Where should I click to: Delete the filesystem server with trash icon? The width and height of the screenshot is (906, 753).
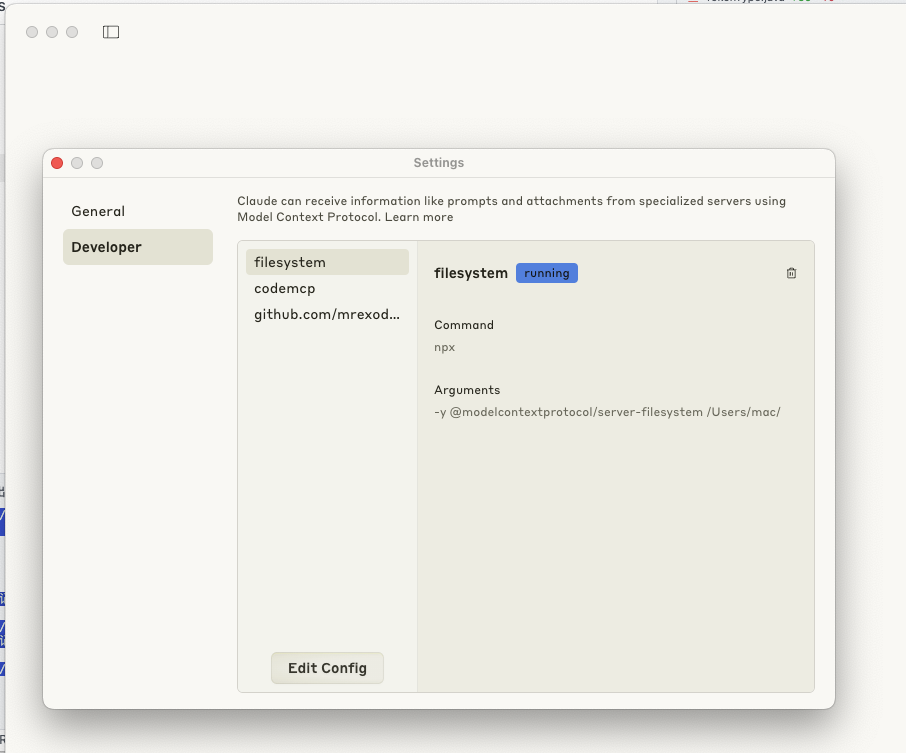(x=791, y=273)
